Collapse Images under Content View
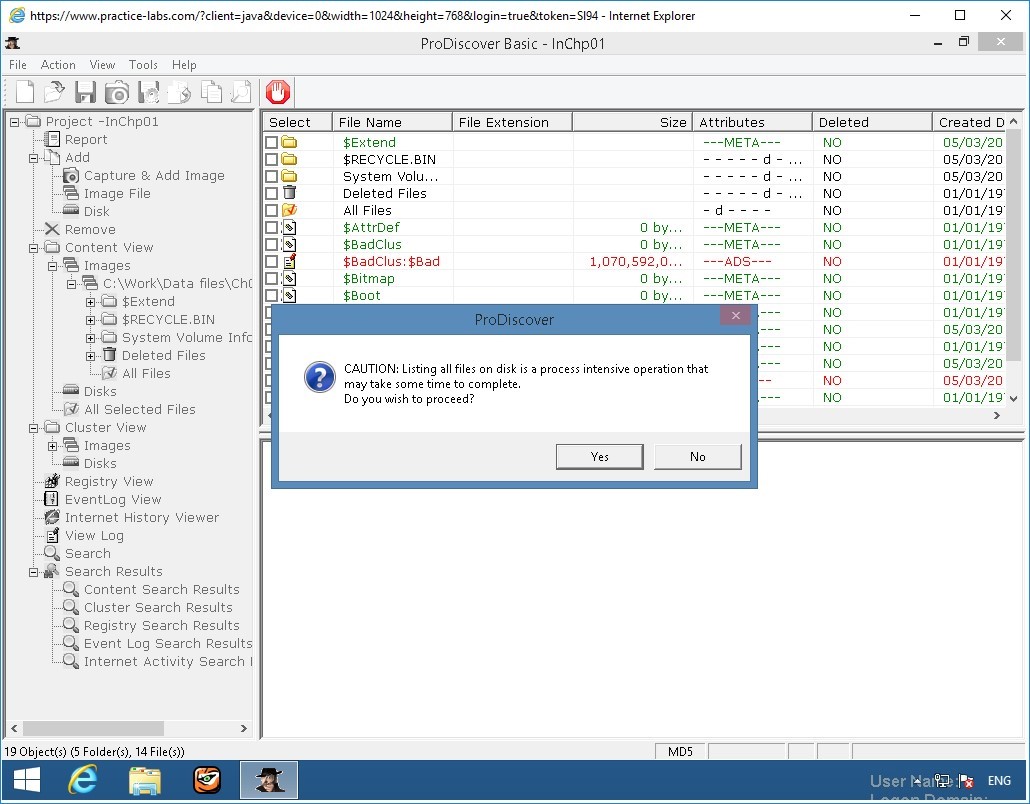1030x804 pixels. click(53, 266)
